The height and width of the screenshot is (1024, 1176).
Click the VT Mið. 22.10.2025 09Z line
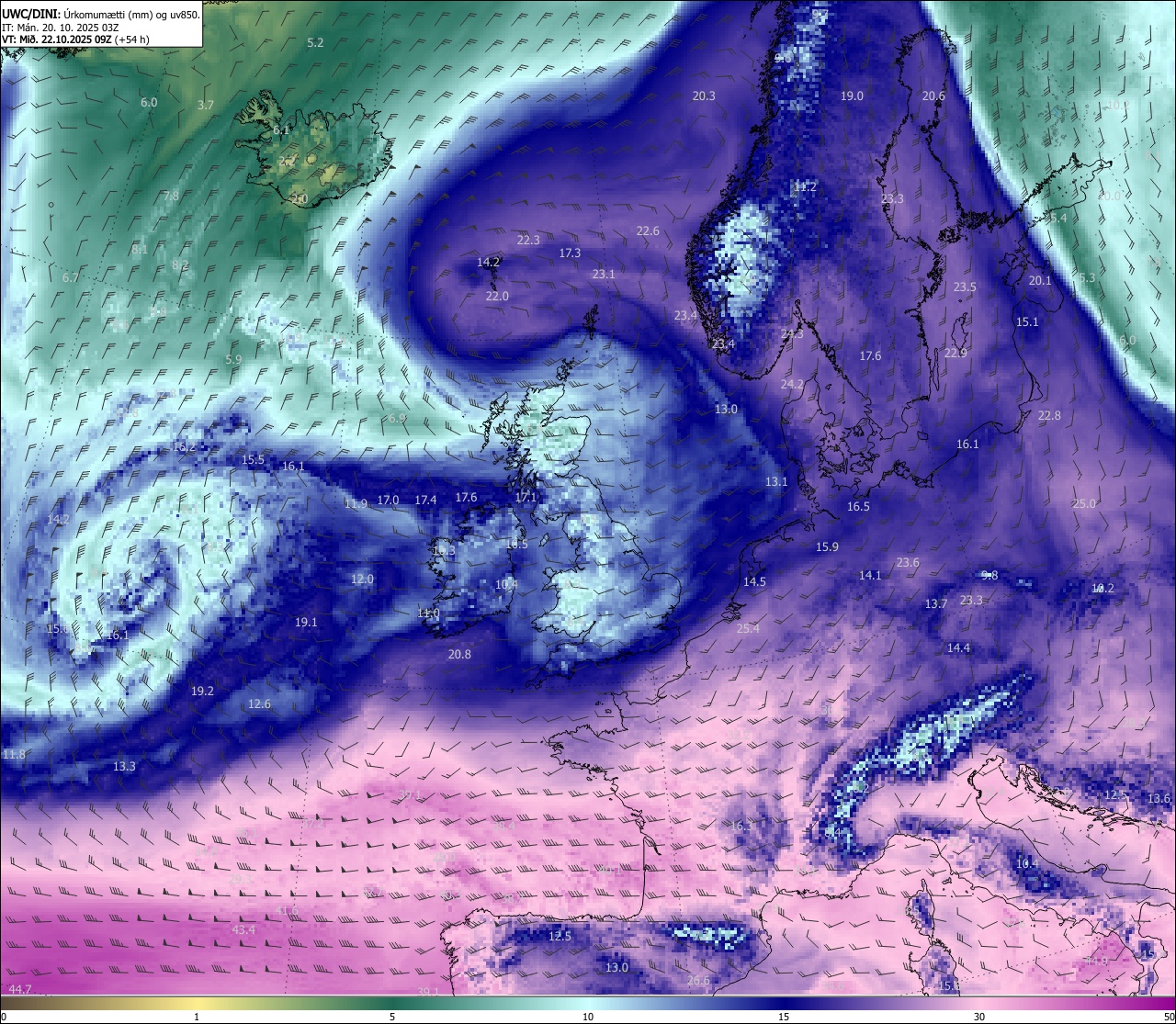pyautogui.click(x=75, y=39)
